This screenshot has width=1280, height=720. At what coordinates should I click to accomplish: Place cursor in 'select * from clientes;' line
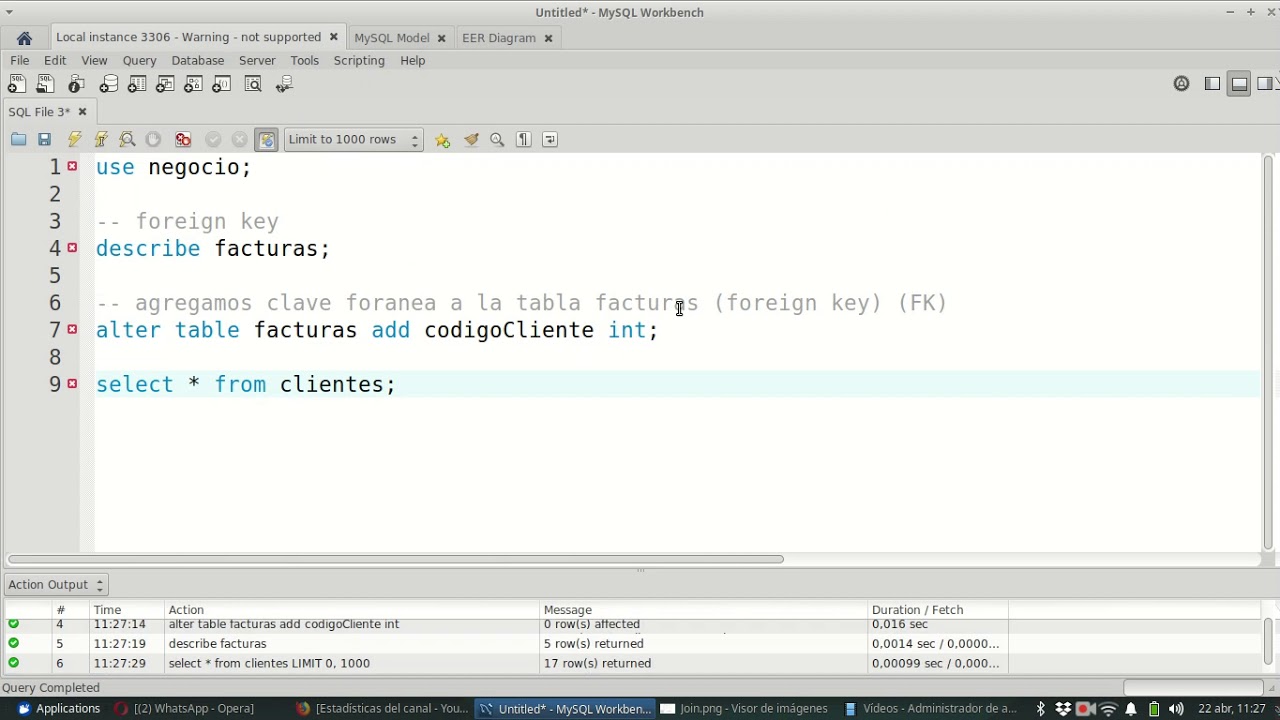[246, 385]
